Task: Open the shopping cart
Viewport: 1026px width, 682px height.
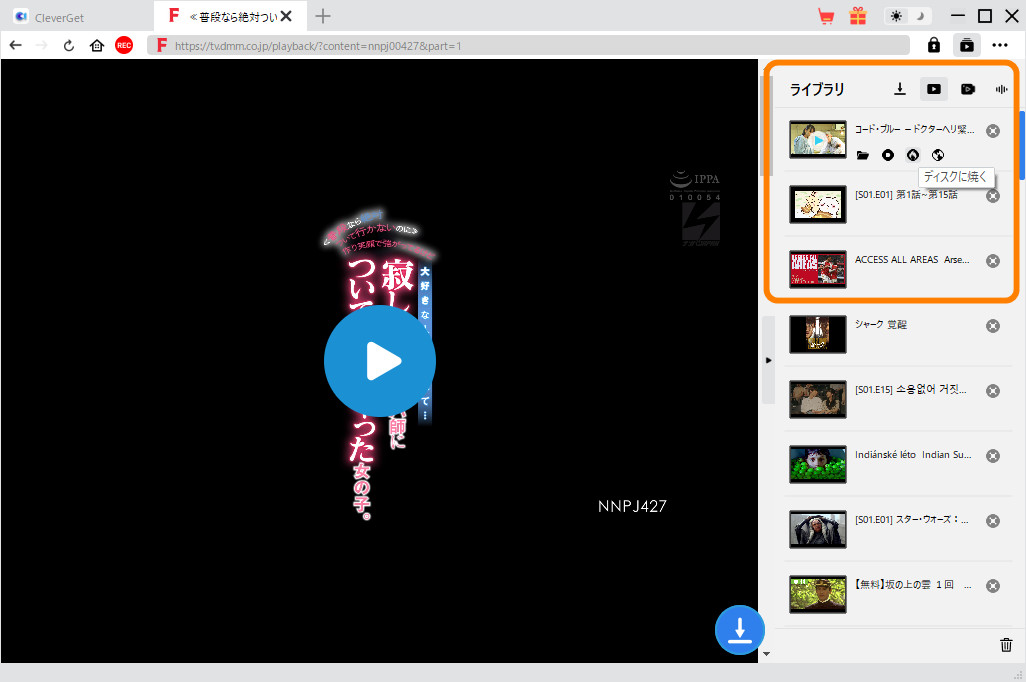Action: pyautogui.click(x=826, y=16)
